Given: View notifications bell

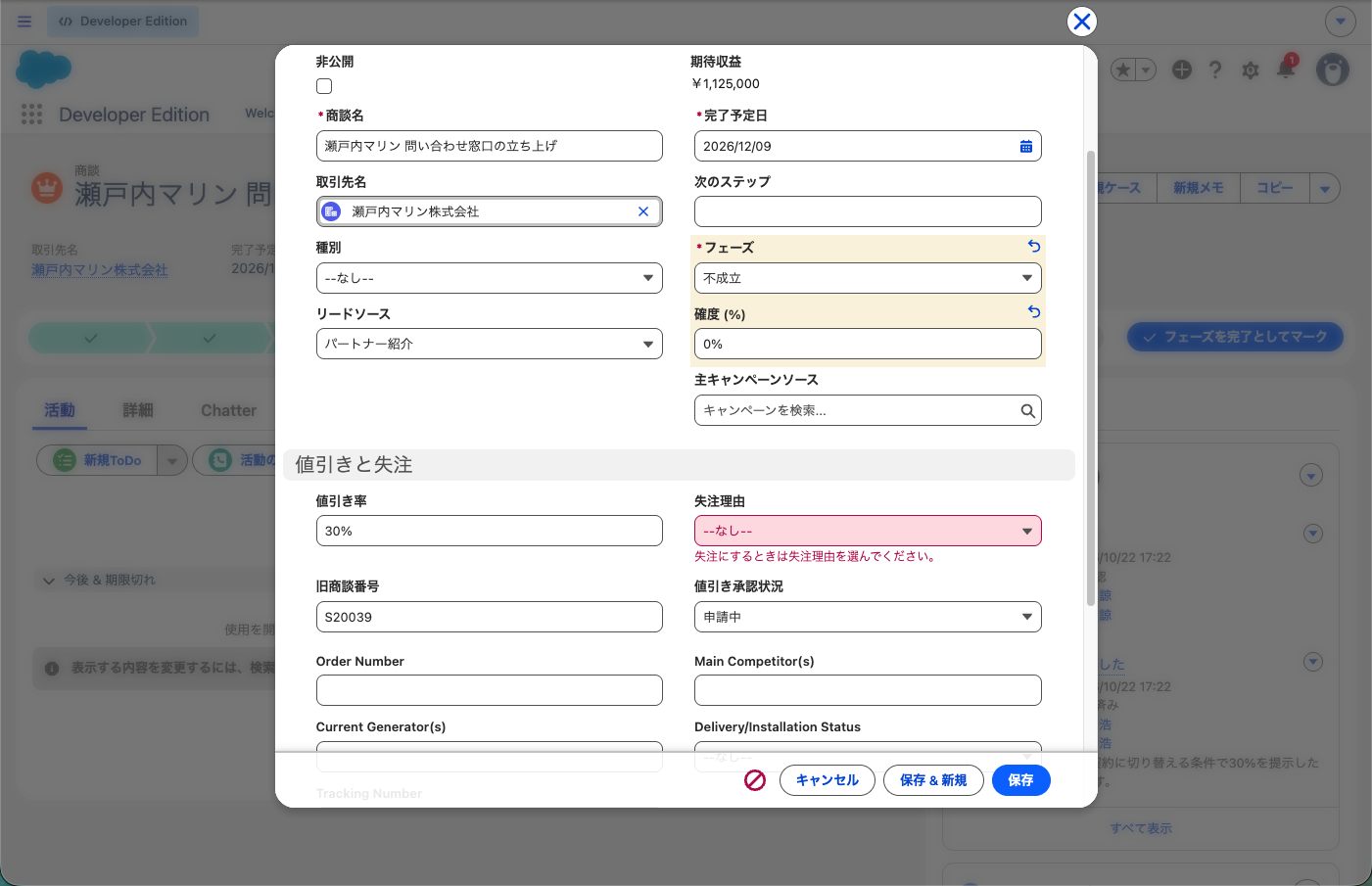Looking at the screenshot, I should [1286, 69].
